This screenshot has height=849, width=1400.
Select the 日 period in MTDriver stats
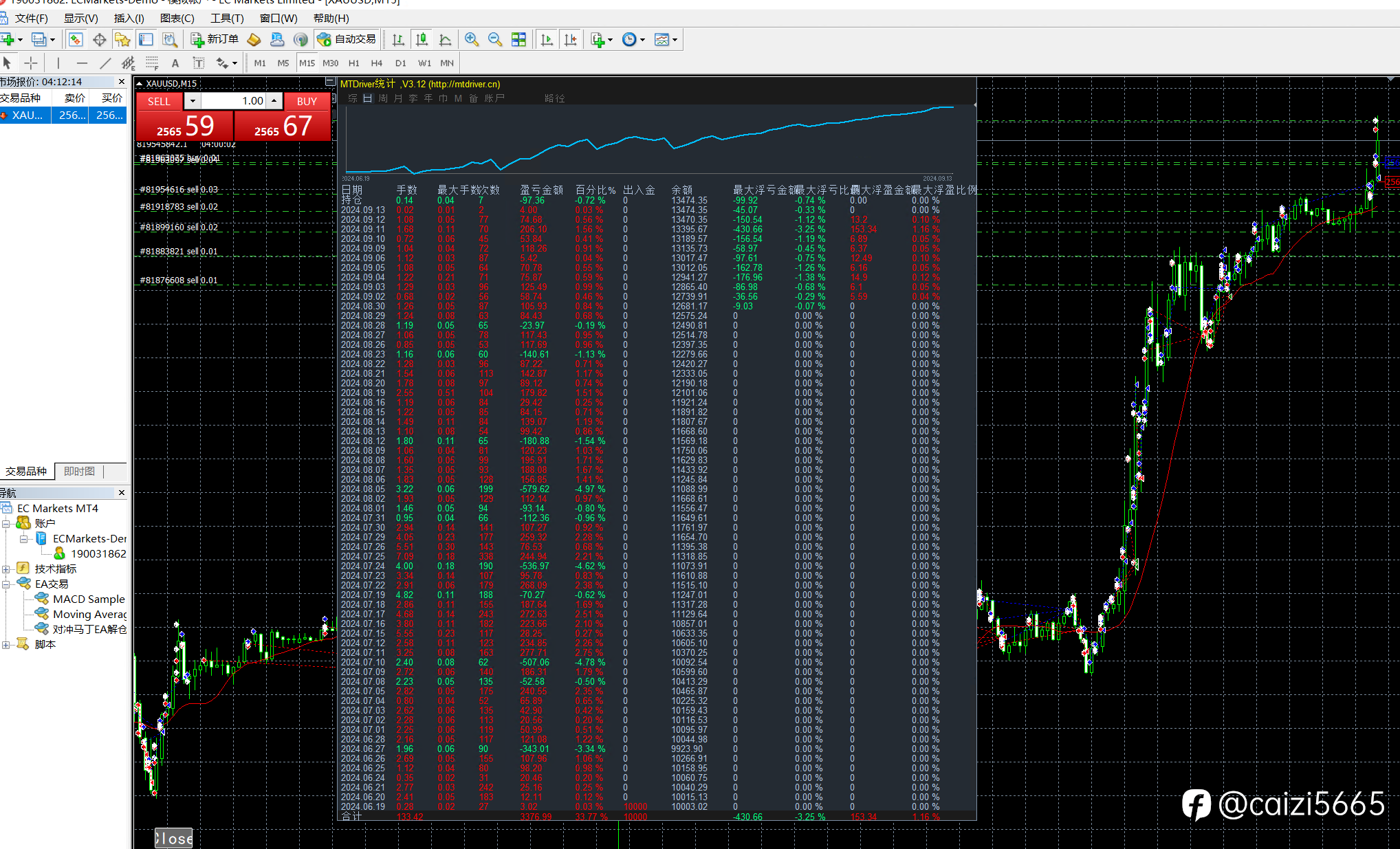click(368, 98)
